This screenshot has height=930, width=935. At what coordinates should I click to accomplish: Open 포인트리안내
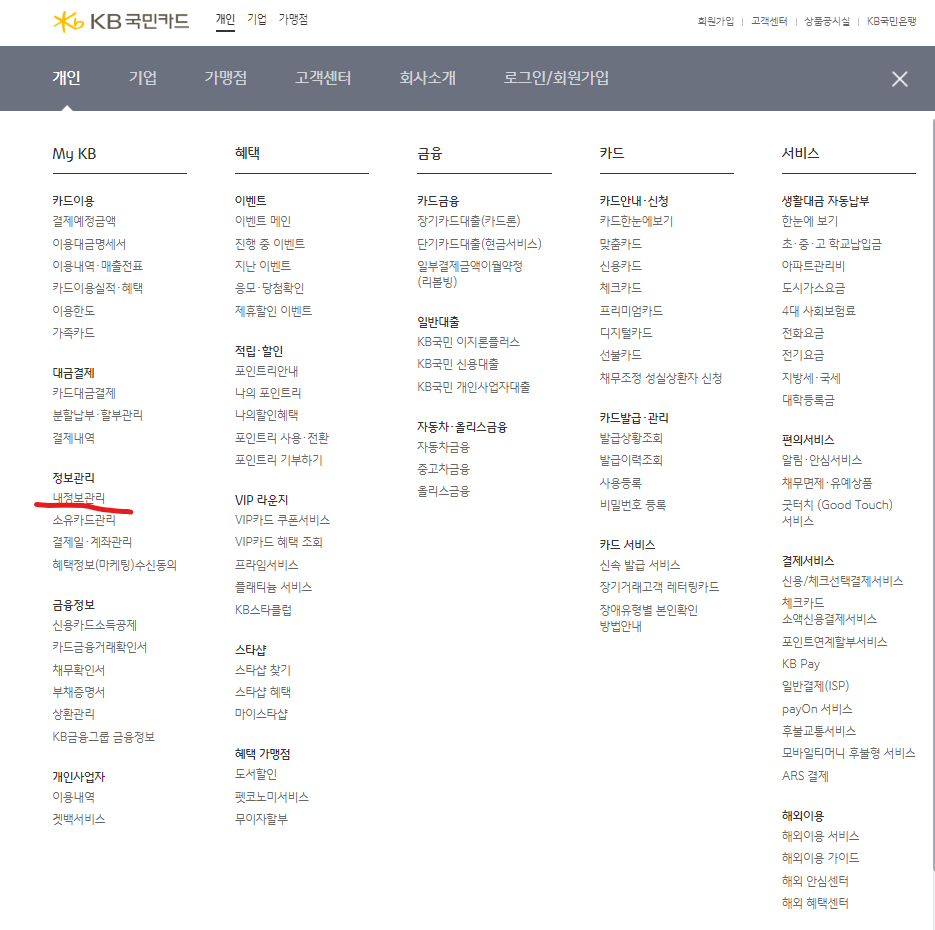tap(266, 371)
